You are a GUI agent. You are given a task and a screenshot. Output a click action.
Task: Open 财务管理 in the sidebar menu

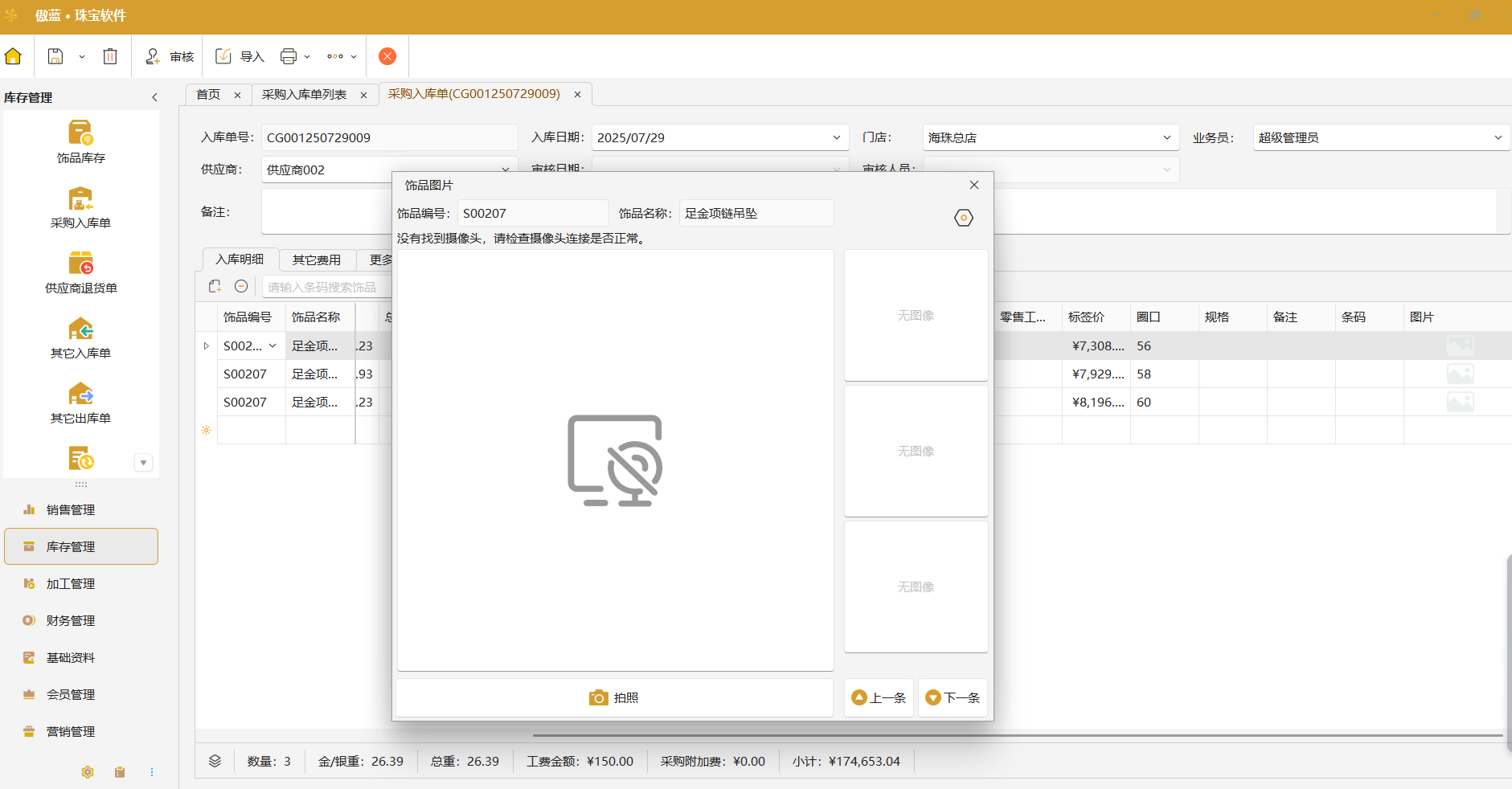click(71, 620)
